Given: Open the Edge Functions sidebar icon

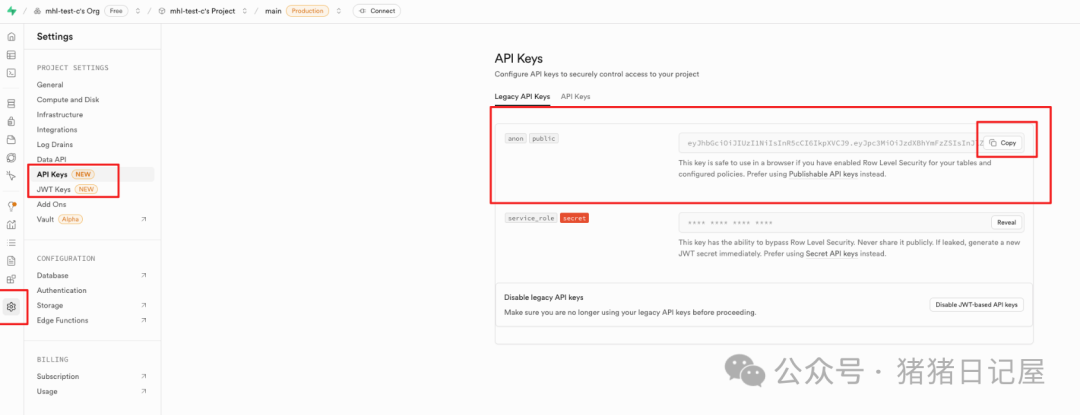Looking at the screenshot, I should [x=11, y=158].
